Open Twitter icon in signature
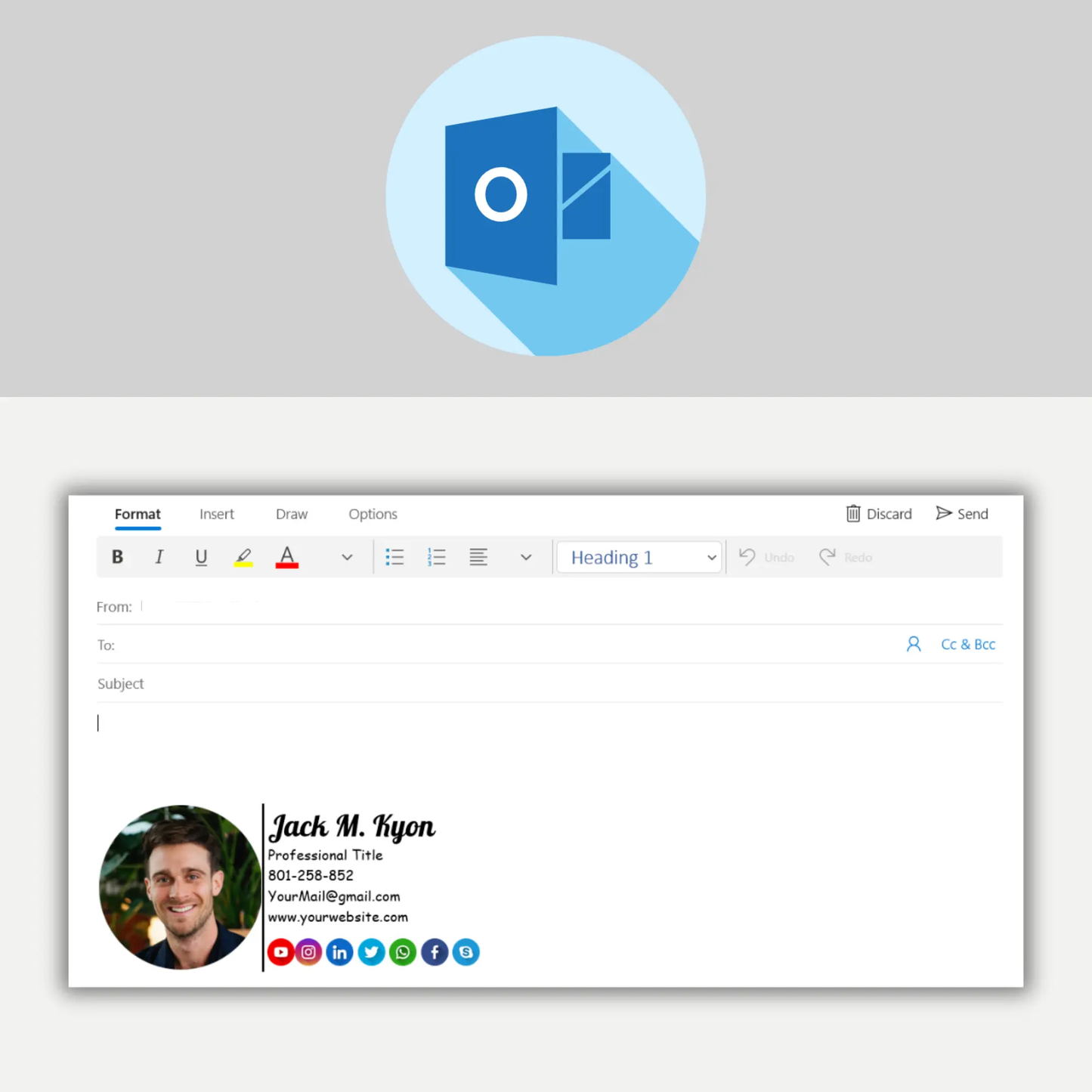 371,952
